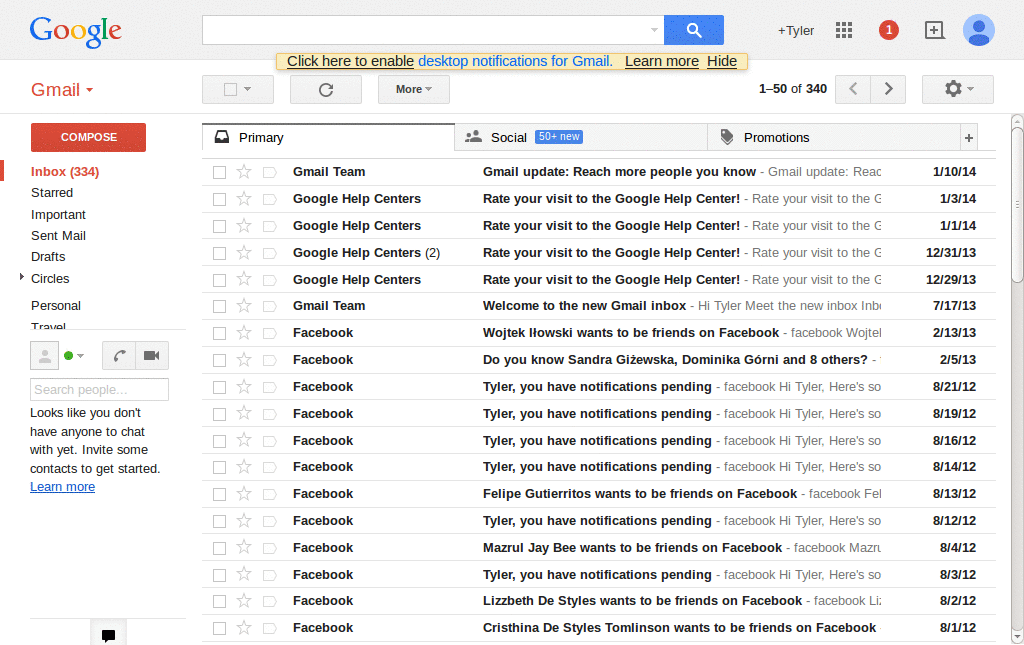
Task: Open the notification banner Learn more link
Action: click(x=662, y=61)
